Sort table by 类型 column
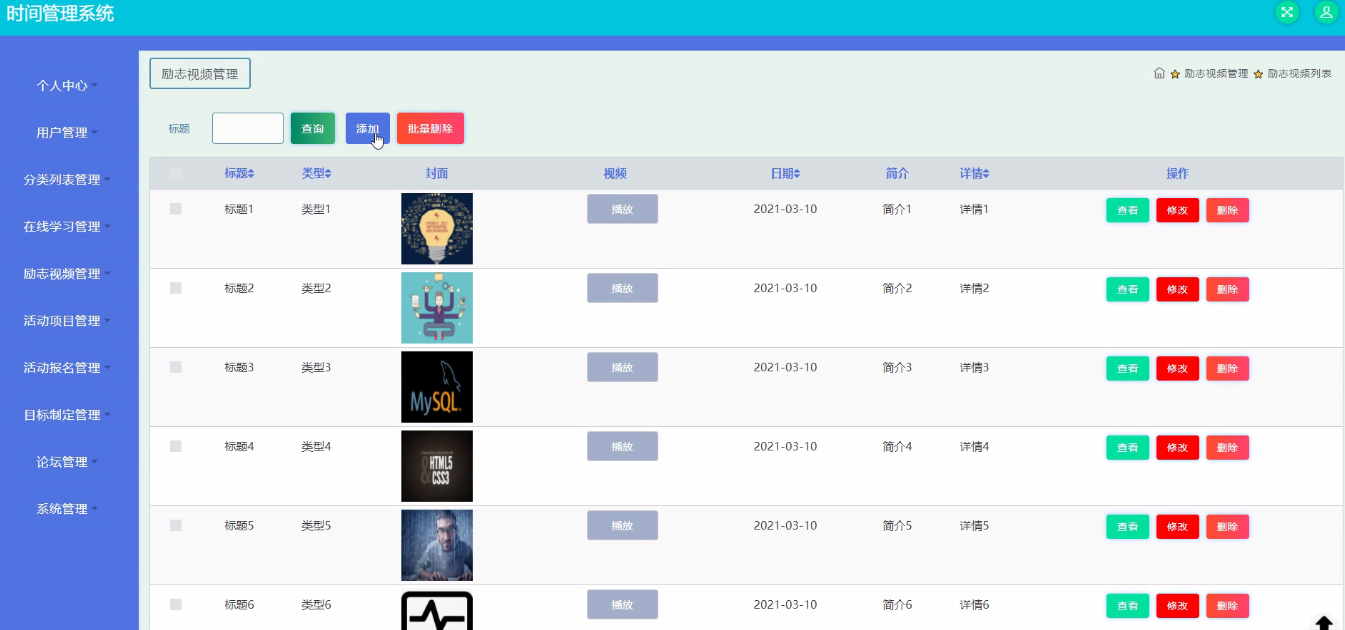 point(316,174)
